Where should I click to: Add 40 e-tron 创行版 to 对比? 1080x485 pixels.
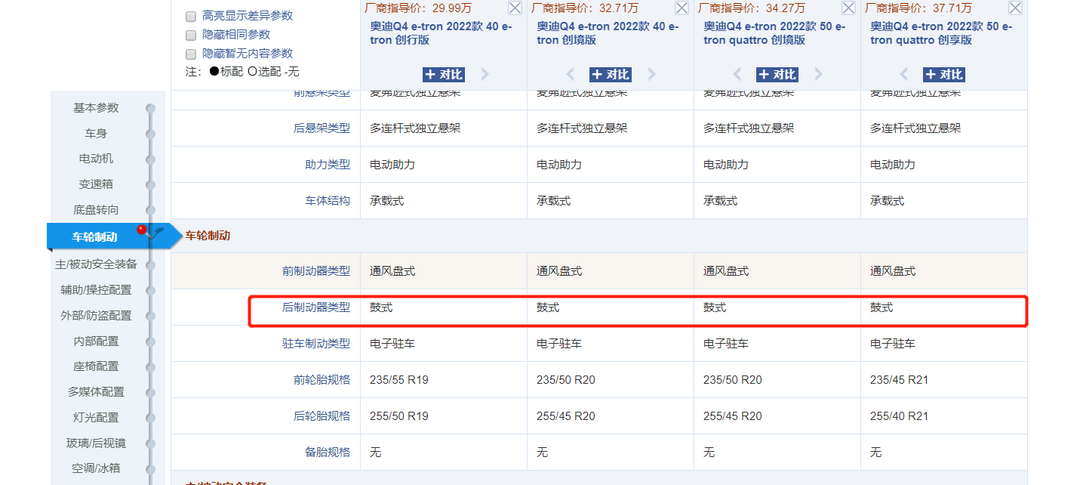[x=444, y=74]
